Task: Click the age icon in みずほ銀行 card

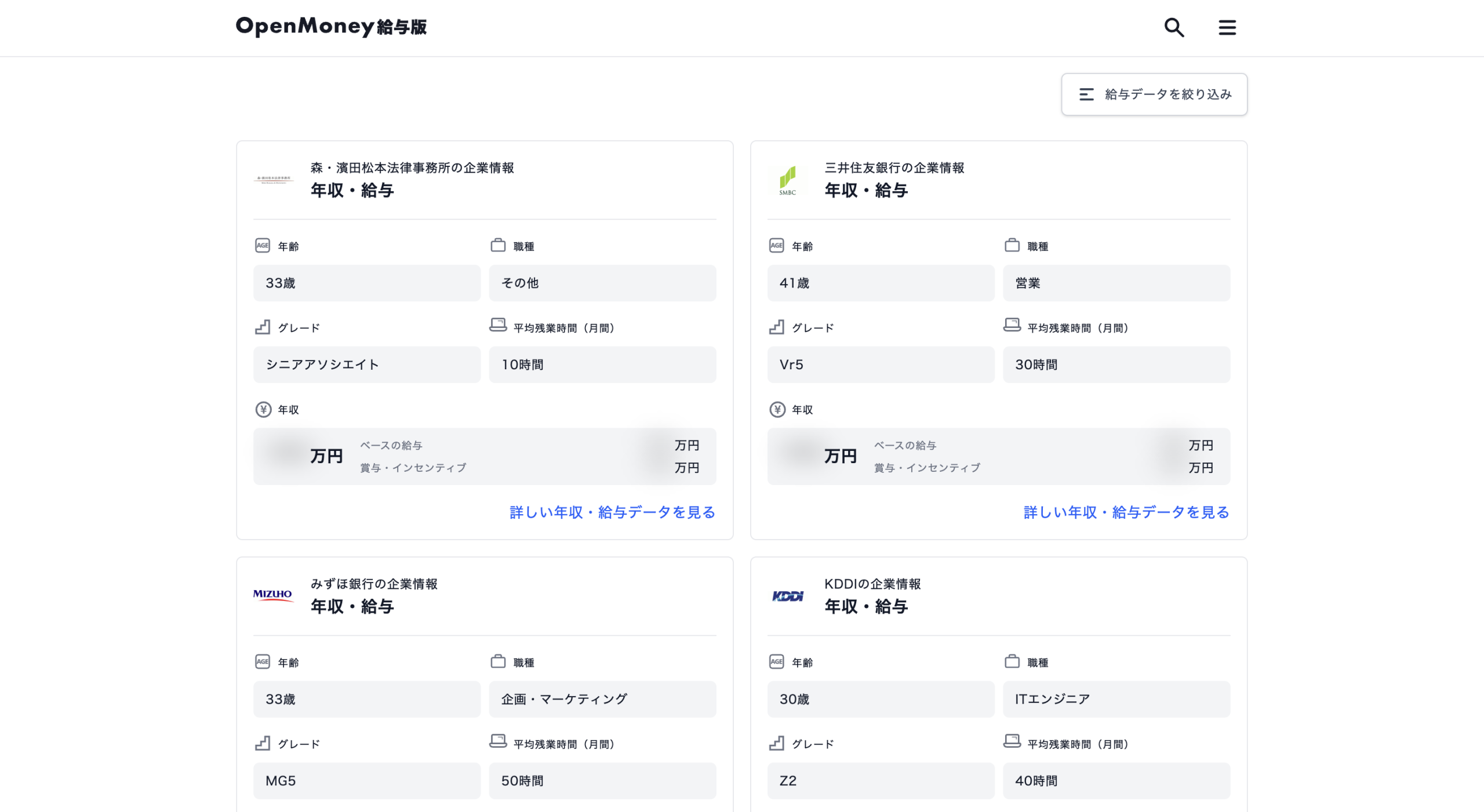Action: click(x=263, y=662)
